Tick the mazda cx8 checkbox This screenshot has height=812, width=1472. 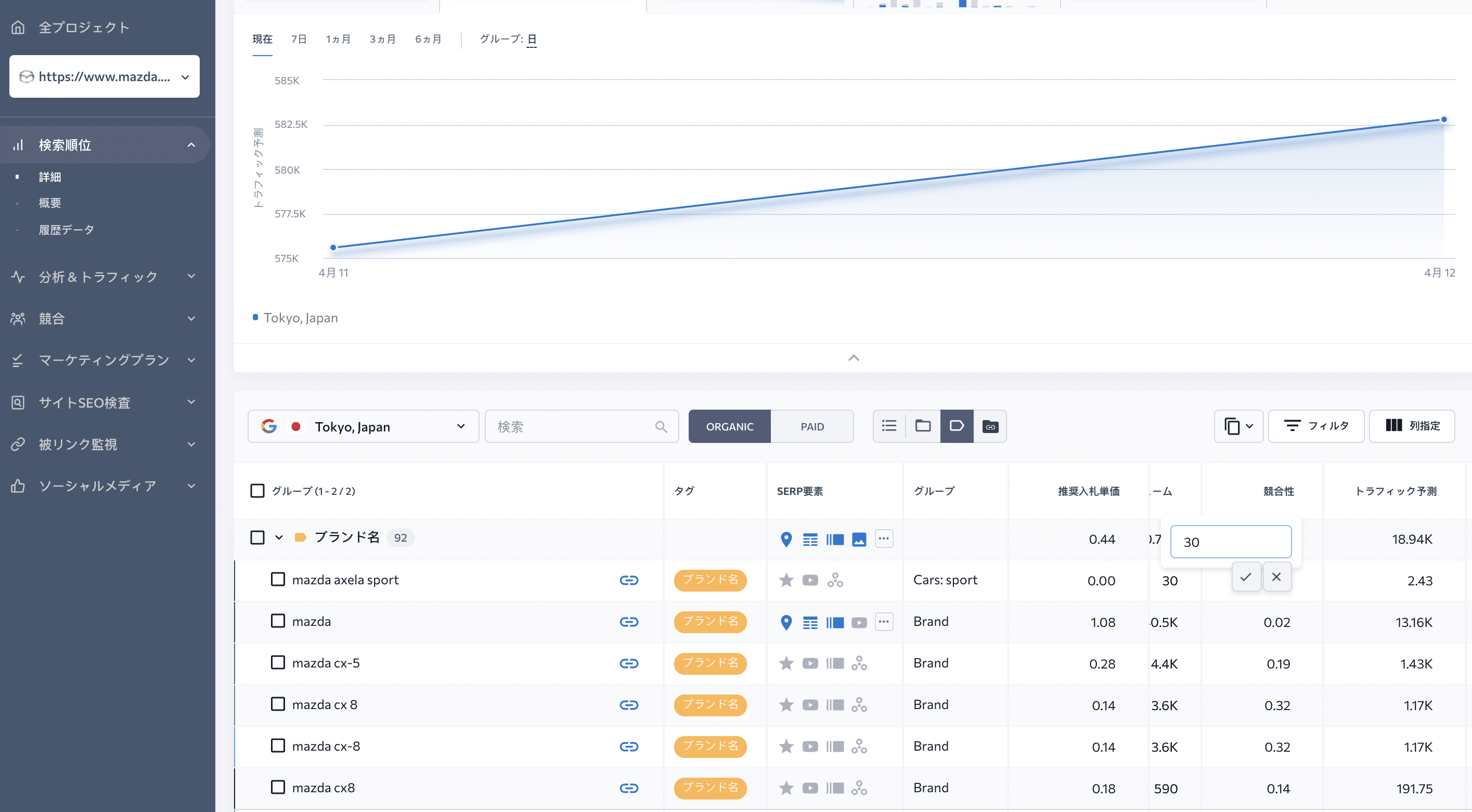pos(278,788)
